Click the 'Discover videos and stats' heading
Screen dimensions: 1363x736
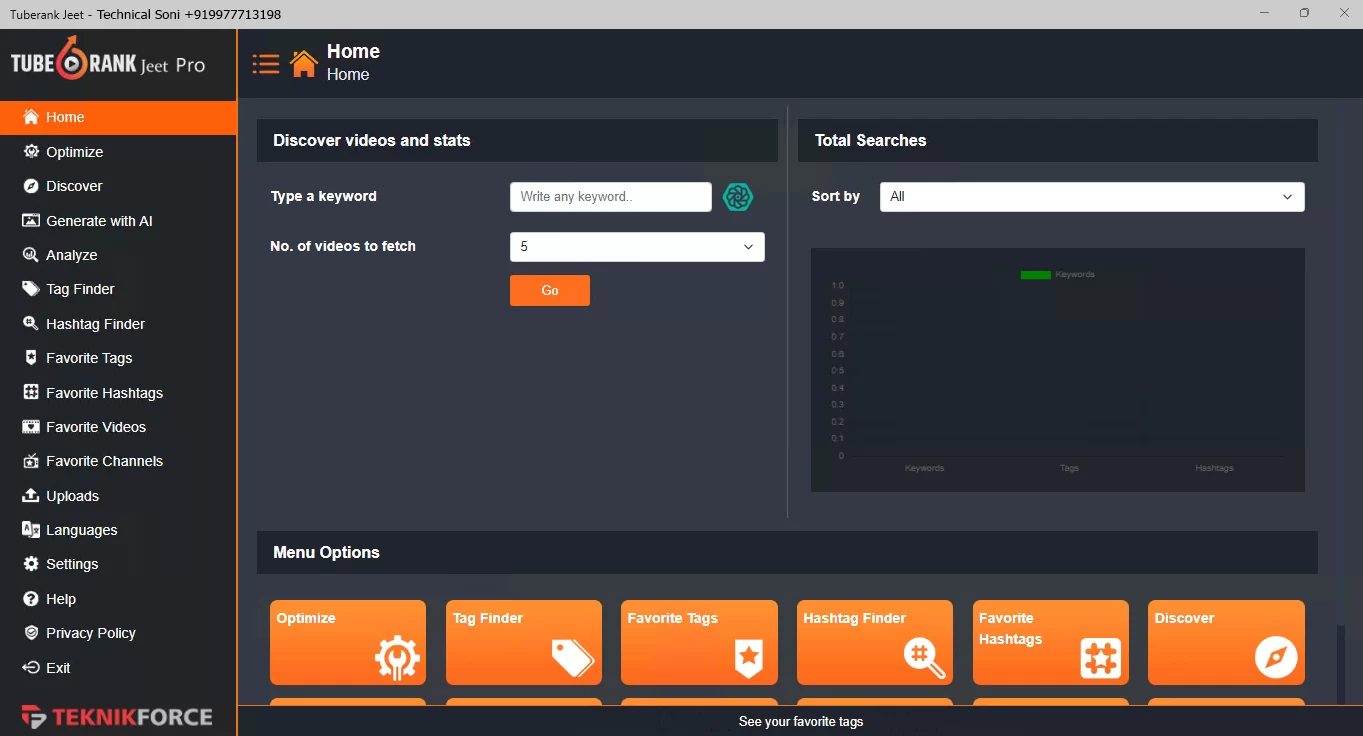372,140
